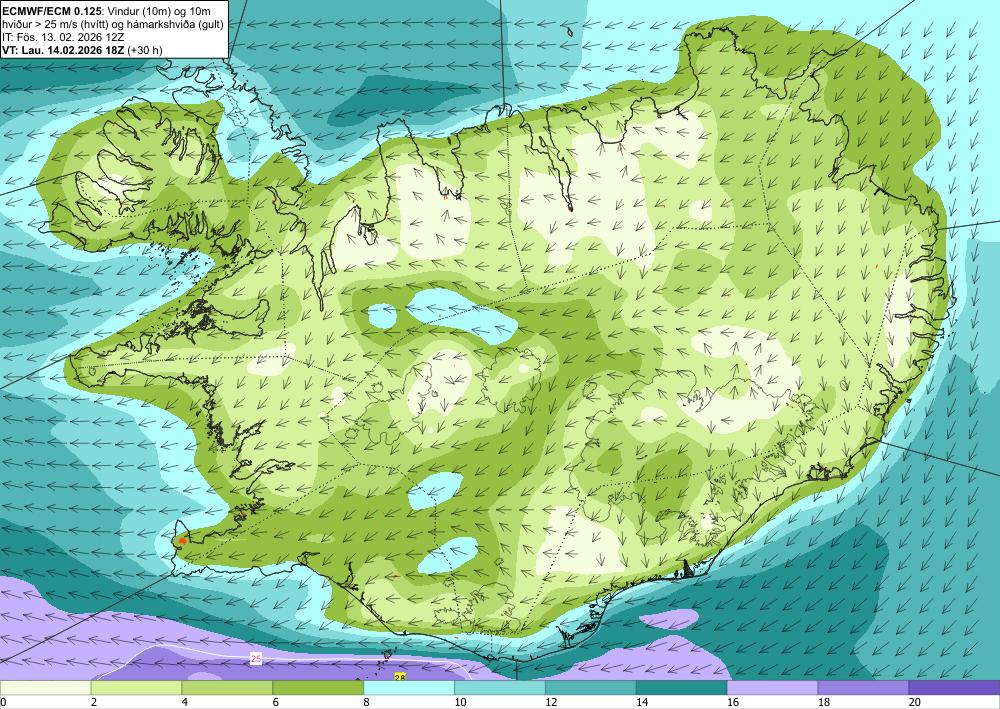Click the light purple 16–18 m/s legend swatch
1000x709 pixels.
(x=772, y=687)
